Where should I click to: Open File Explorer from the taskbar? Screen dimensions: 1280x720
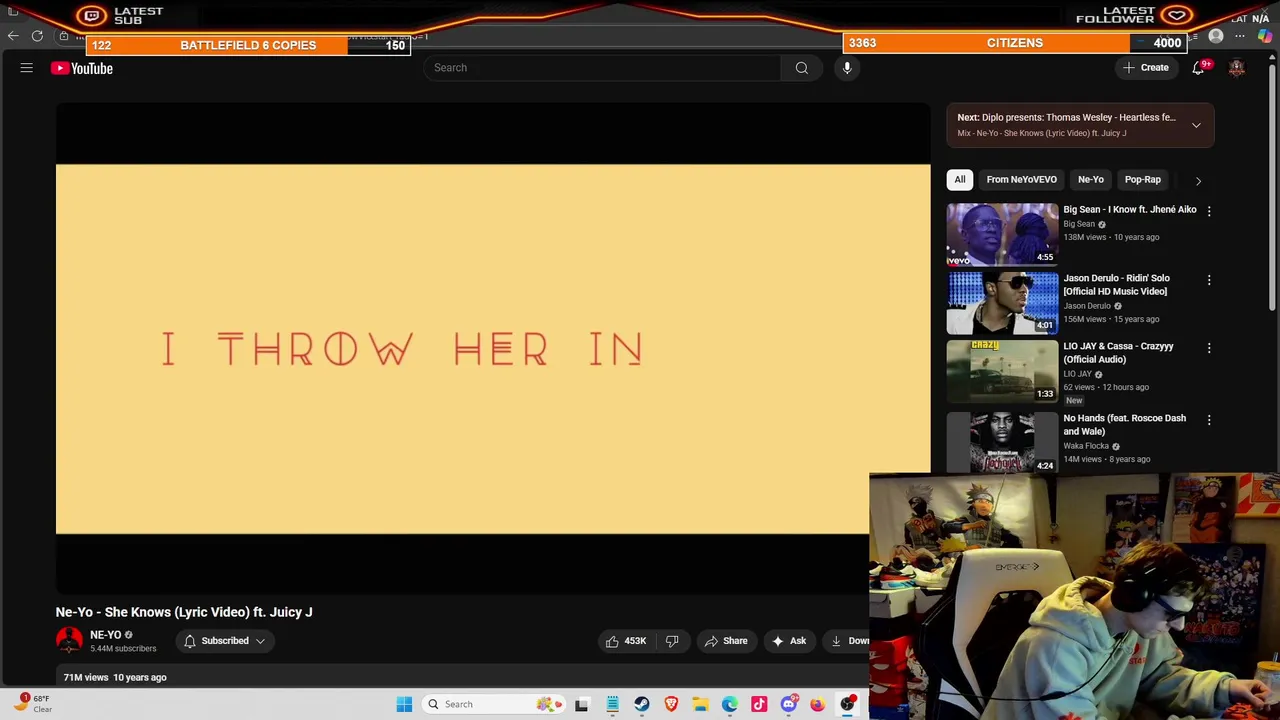pyautogui.click(x=701, y=704)
